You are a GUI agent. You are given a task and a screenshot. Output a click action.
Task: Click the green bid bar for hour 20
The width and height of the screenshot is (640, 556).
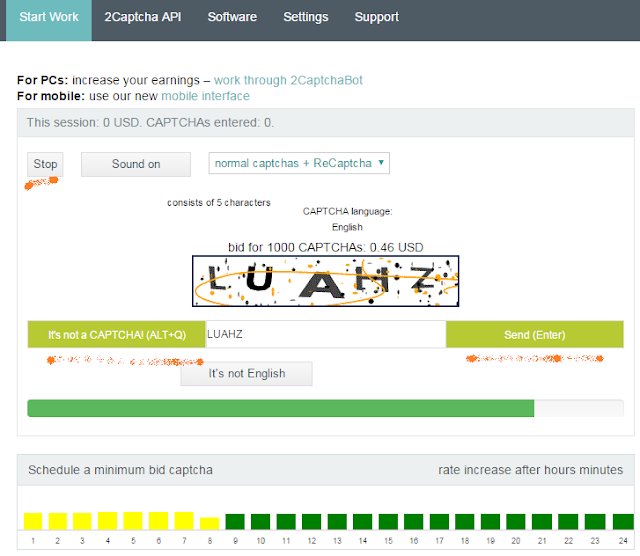point(516,522)
